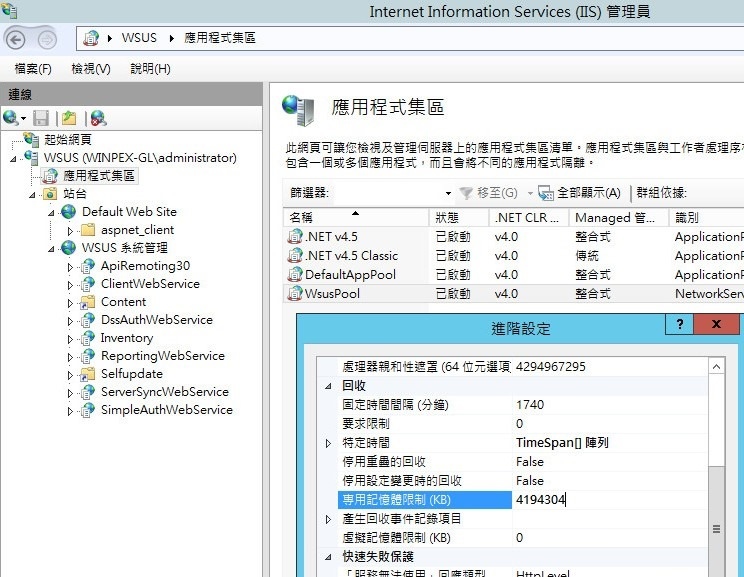Click the DssAuthWebService application icon
Image resolution: width=744 pixels, height=577 pixels.
(x=87, y=320)
